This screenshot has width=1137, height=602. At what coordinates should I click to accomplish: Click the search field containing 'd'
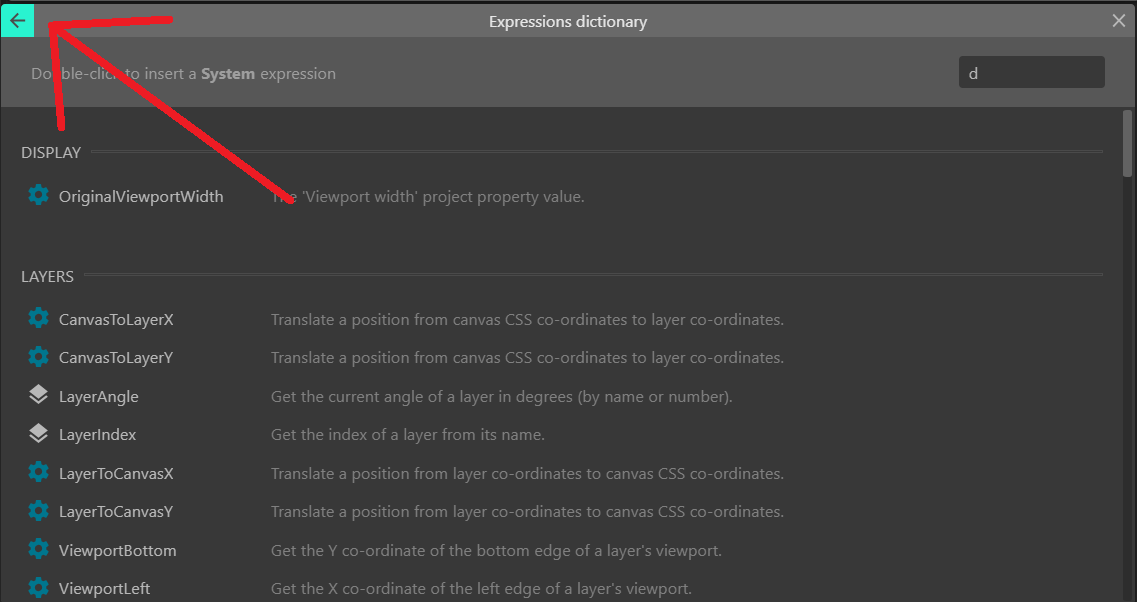[x=1031, y=71]
